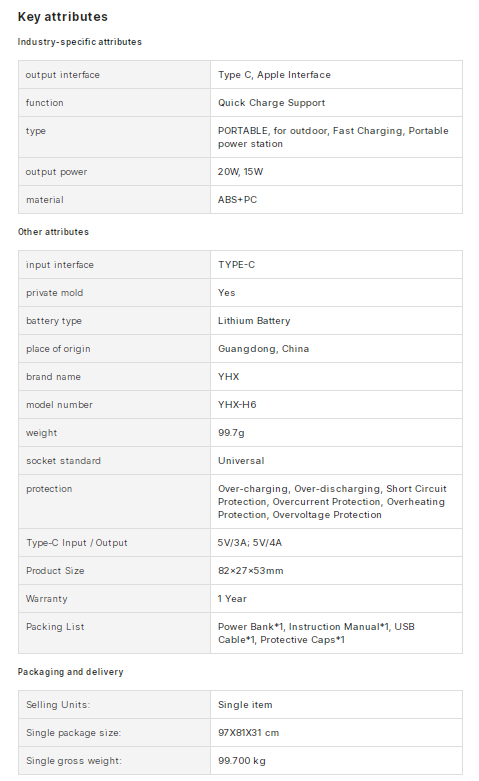Select the output interface value cell

point(336,75)
